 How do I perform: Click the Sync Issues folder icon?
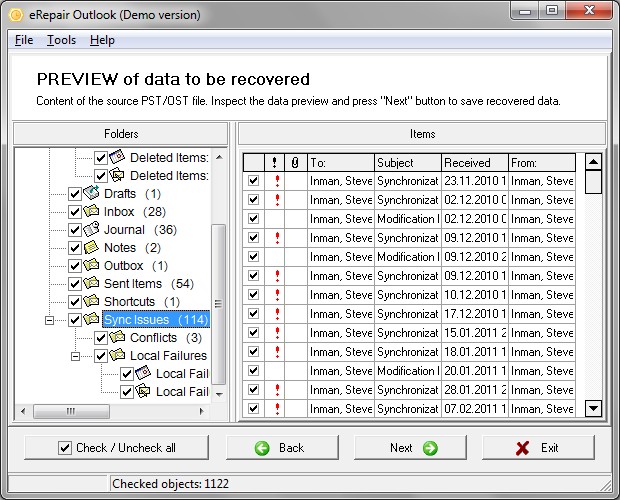(91, 319)
